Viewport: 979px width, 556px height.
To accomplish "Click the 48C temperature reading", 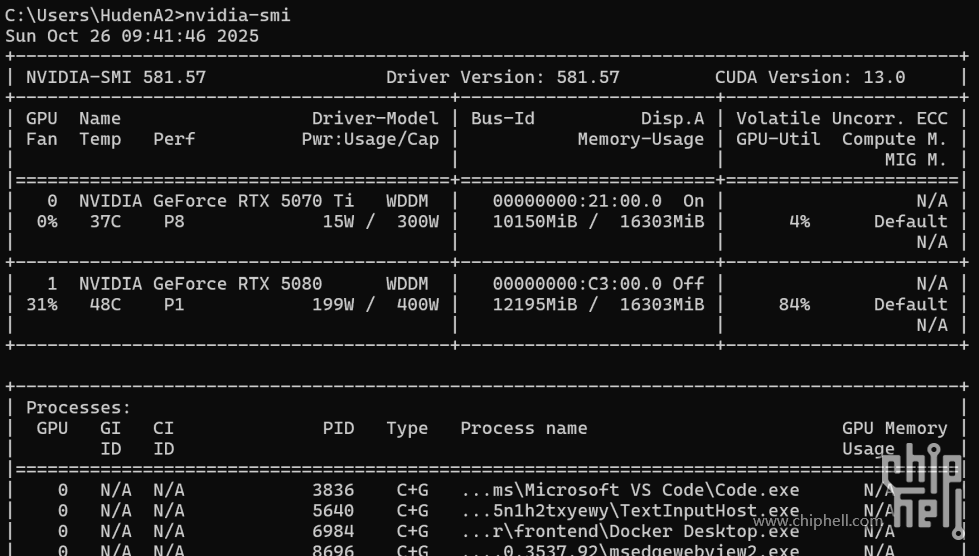I will [x=105, y=304].
